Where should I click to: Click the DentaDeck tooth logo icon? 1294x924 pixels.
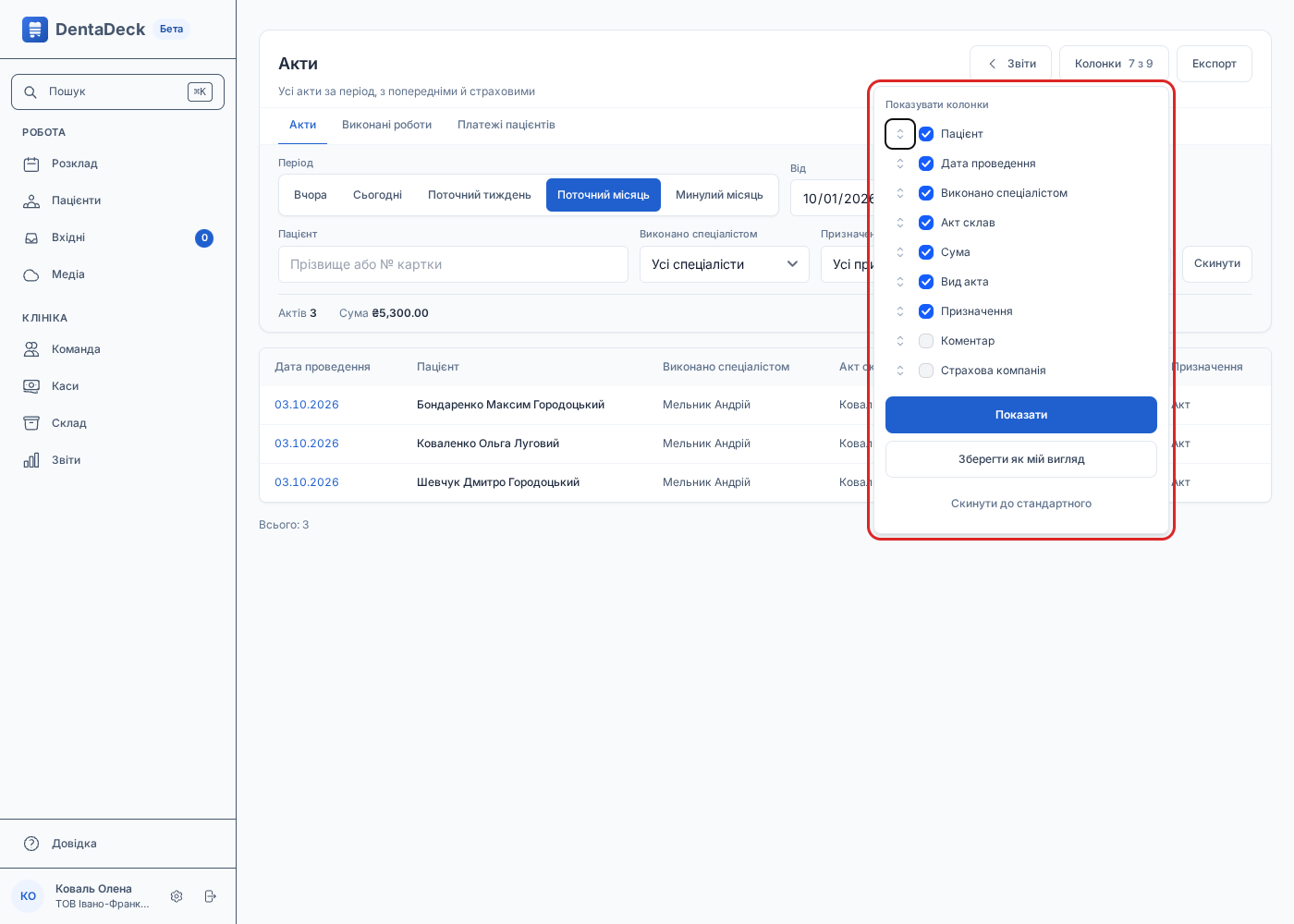tap(35, 30)
